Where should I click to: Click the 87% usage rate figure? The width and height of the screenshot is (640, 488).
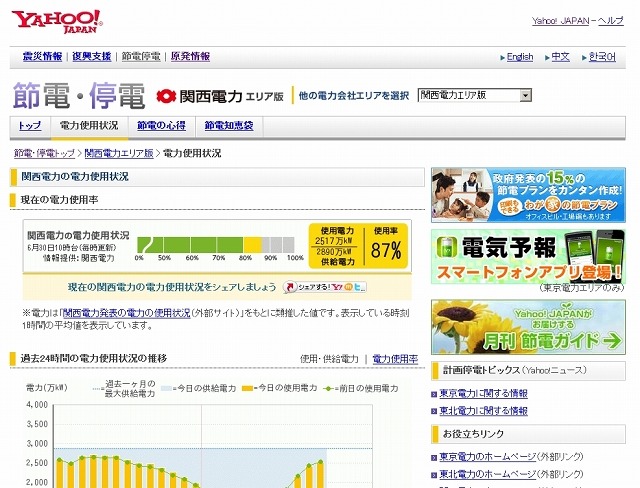[x=386, y=250]
